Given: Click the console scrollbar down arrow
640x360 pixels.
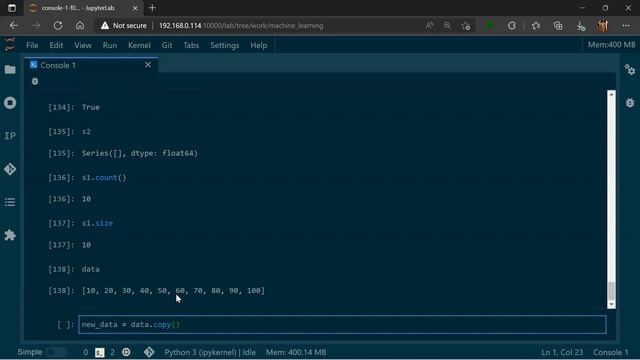Looking at the screenshot, I should click(611, 304).
